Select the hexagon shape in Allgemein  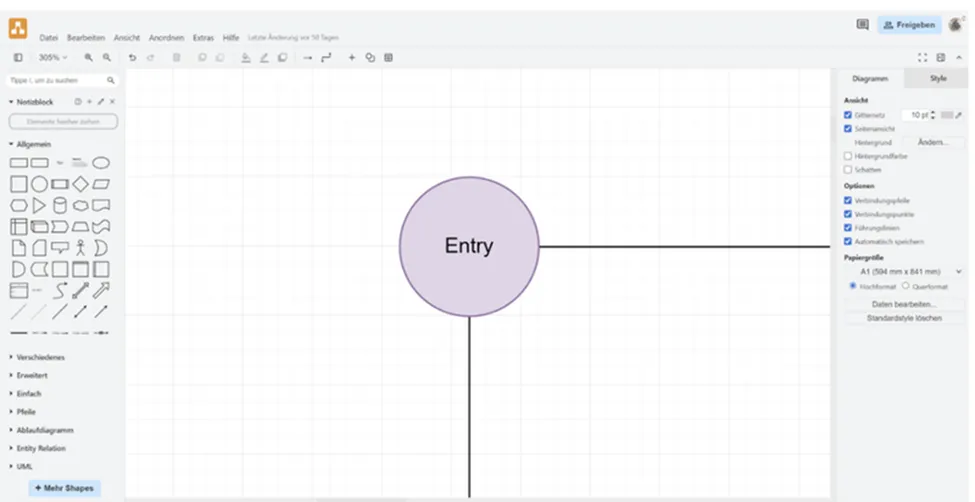point(19,205)
